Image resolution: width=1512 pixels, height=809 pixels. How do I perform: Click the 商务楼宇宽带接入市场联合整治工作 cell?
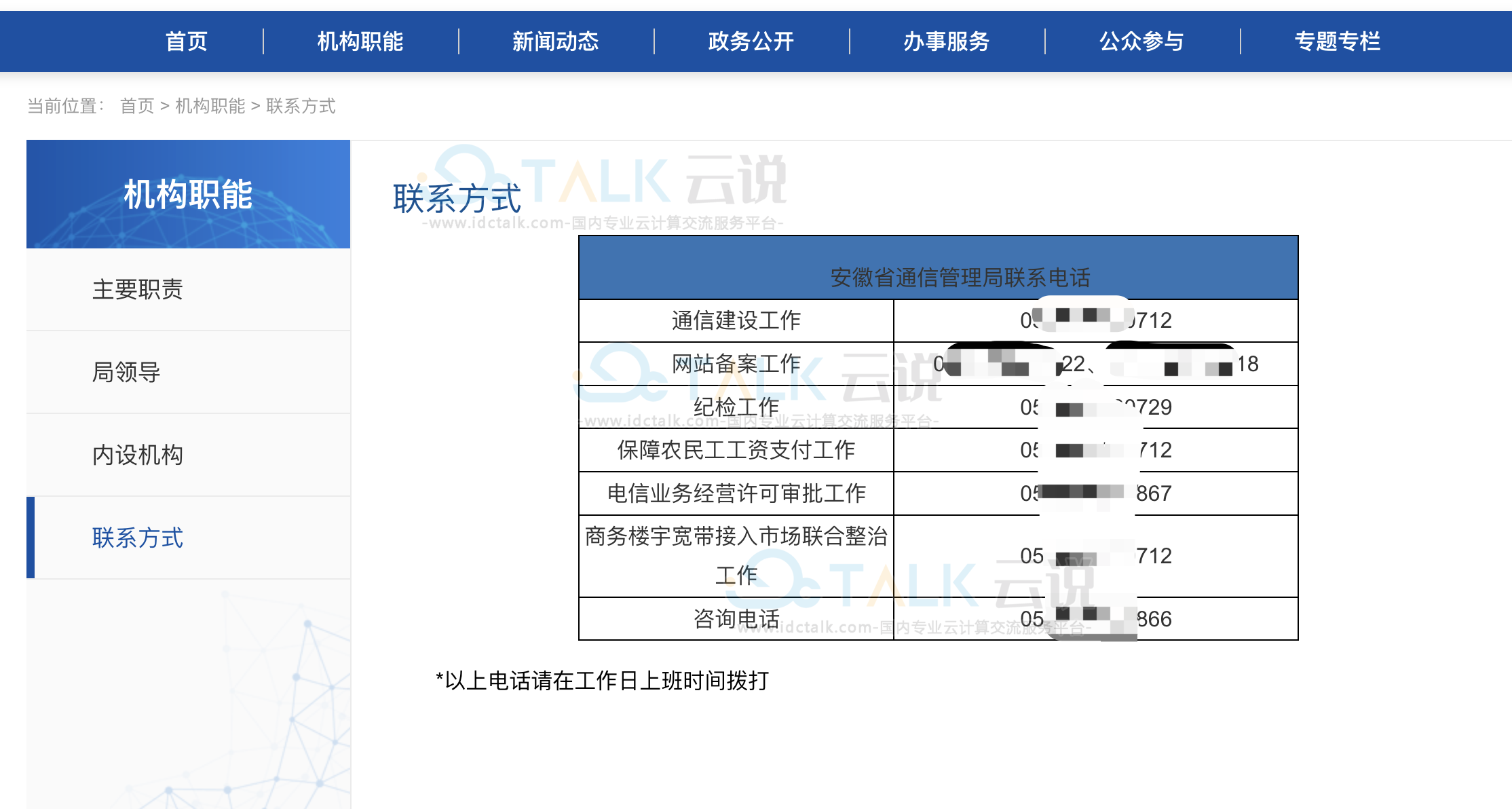(x=736, y=556)
